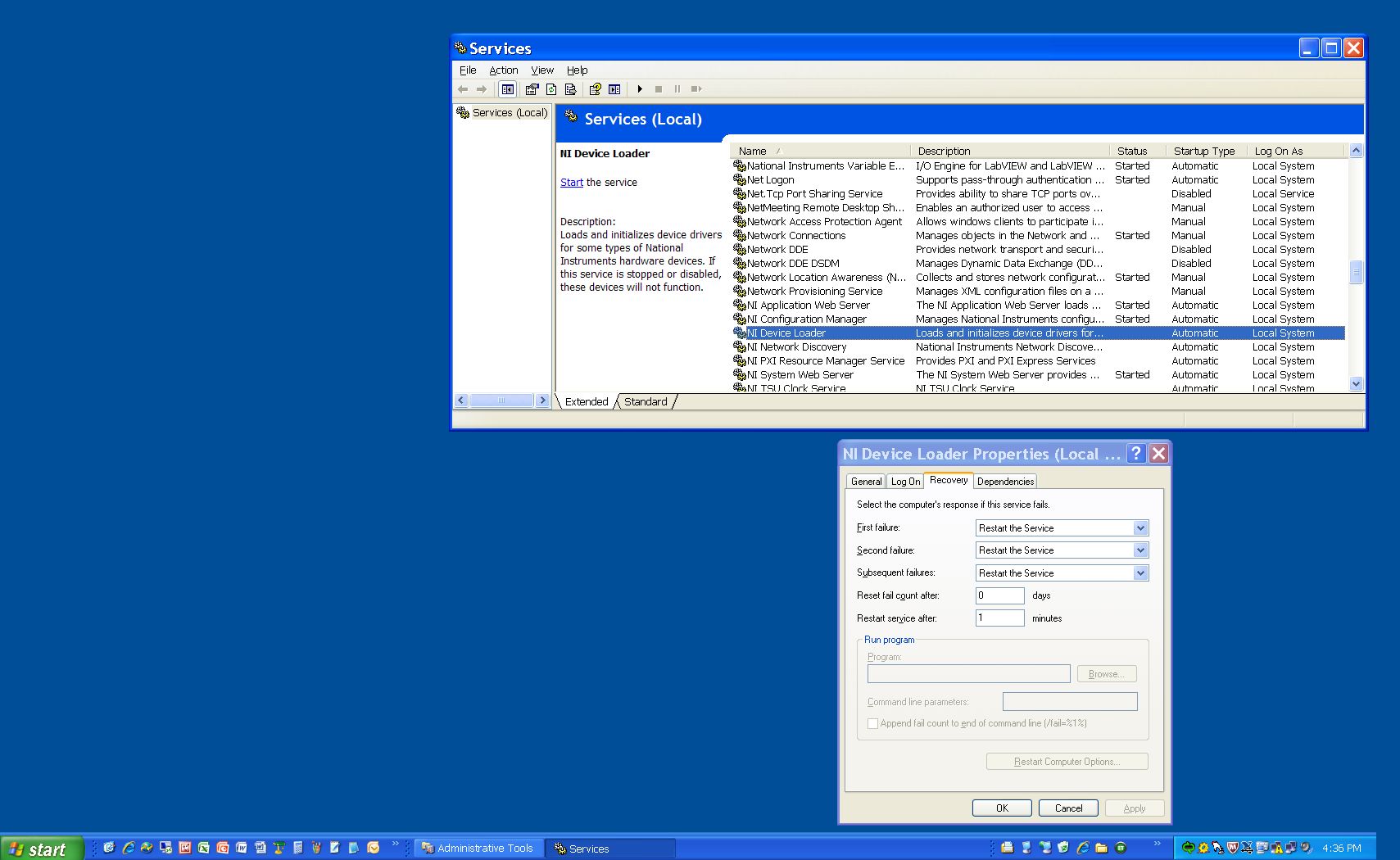Click the Pause Service toolbar icon
The image size is (1400, 860).
point(677,89)
